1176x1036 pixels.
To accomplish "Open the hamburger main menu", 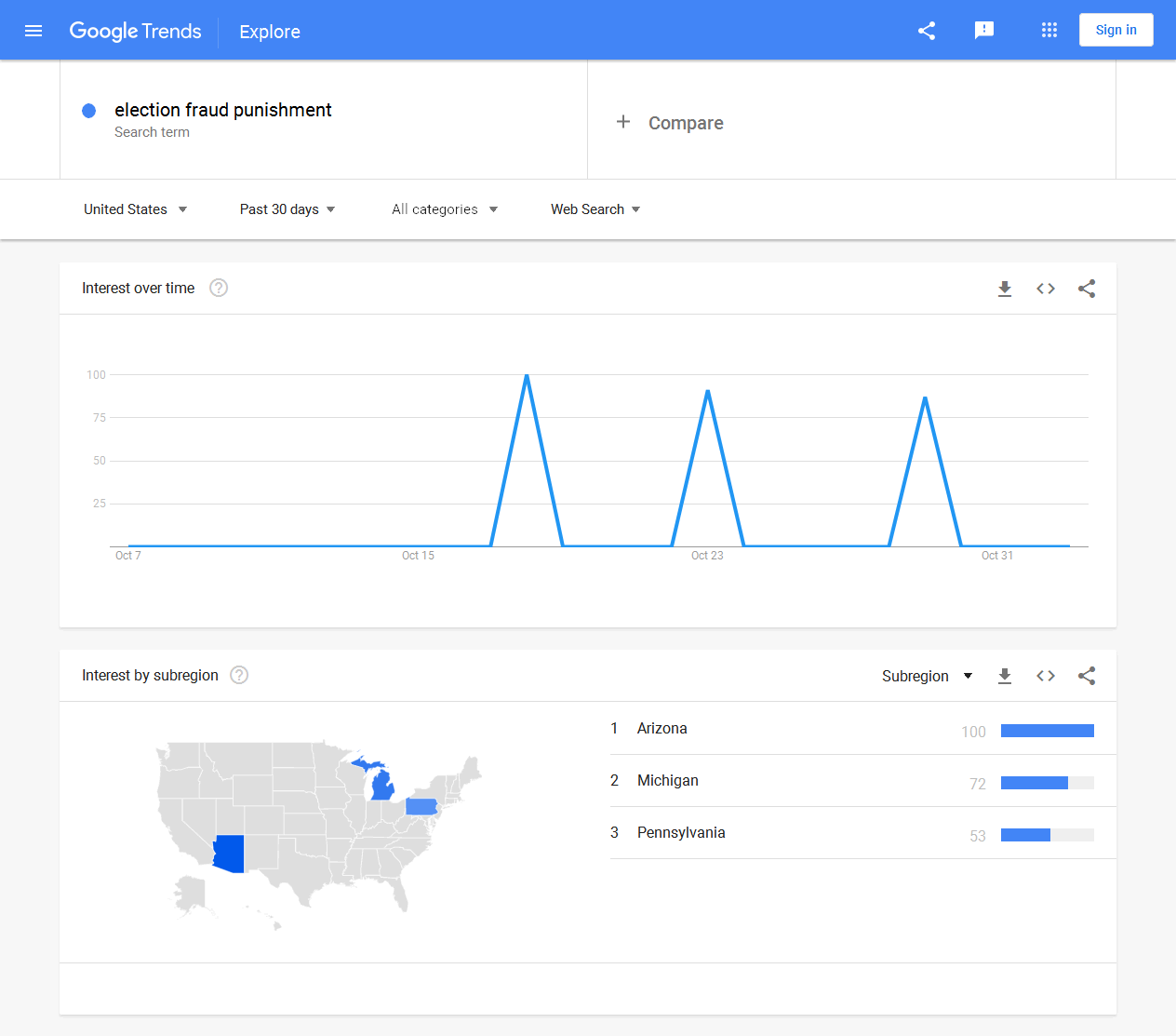I will 33,31.
